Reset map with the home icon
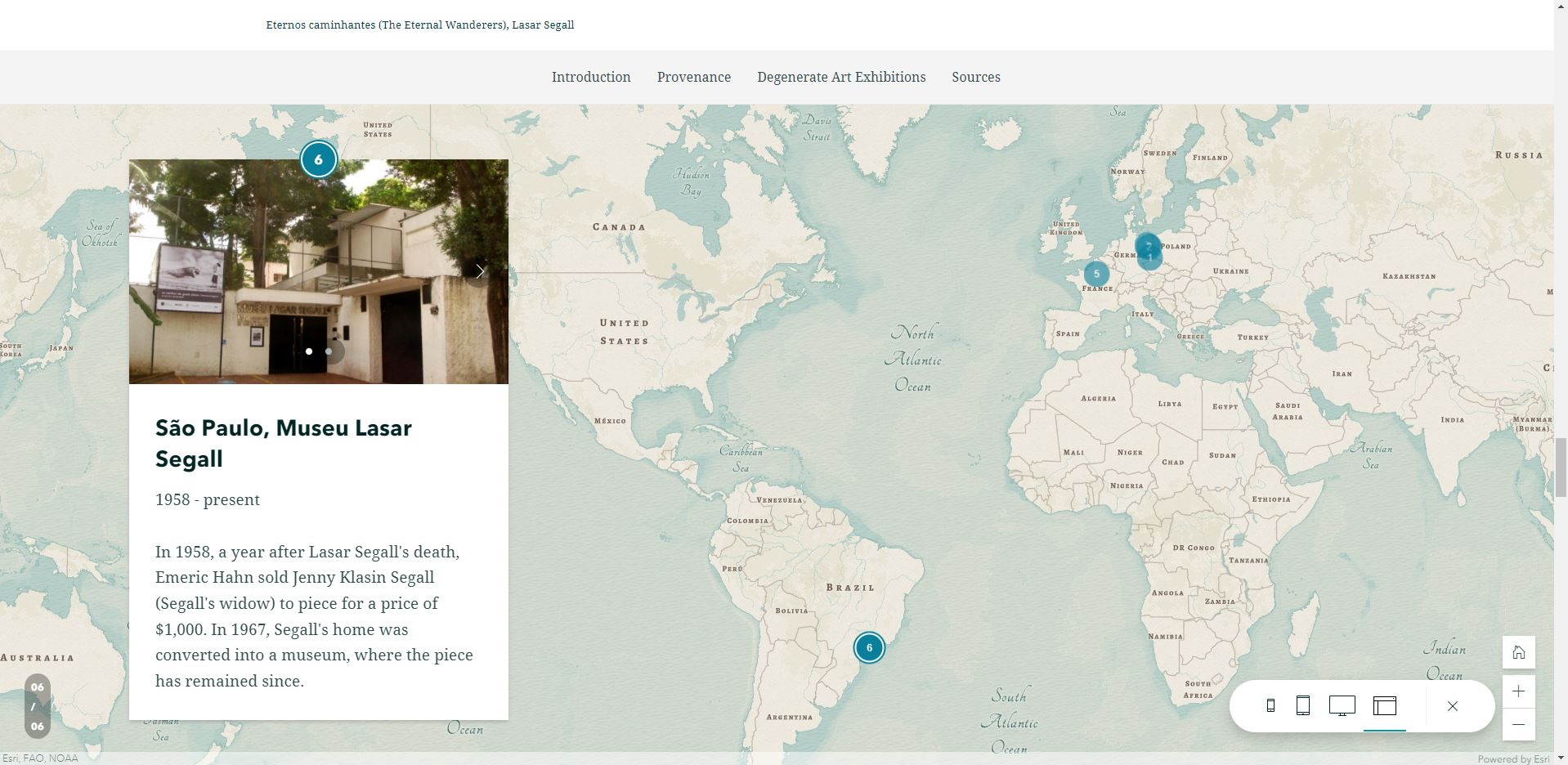This screenshot has height=765, width=1568. tap(1518, 652)
